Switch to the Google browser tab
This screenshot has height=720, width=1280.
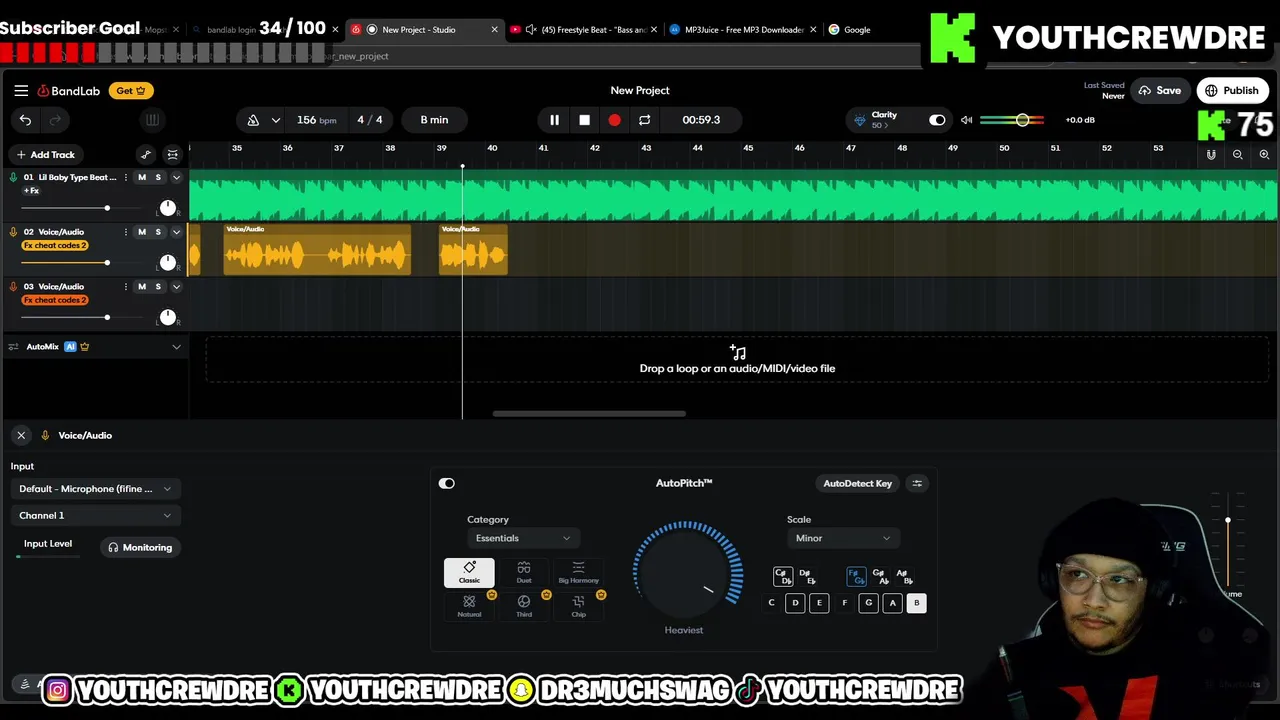857,30
